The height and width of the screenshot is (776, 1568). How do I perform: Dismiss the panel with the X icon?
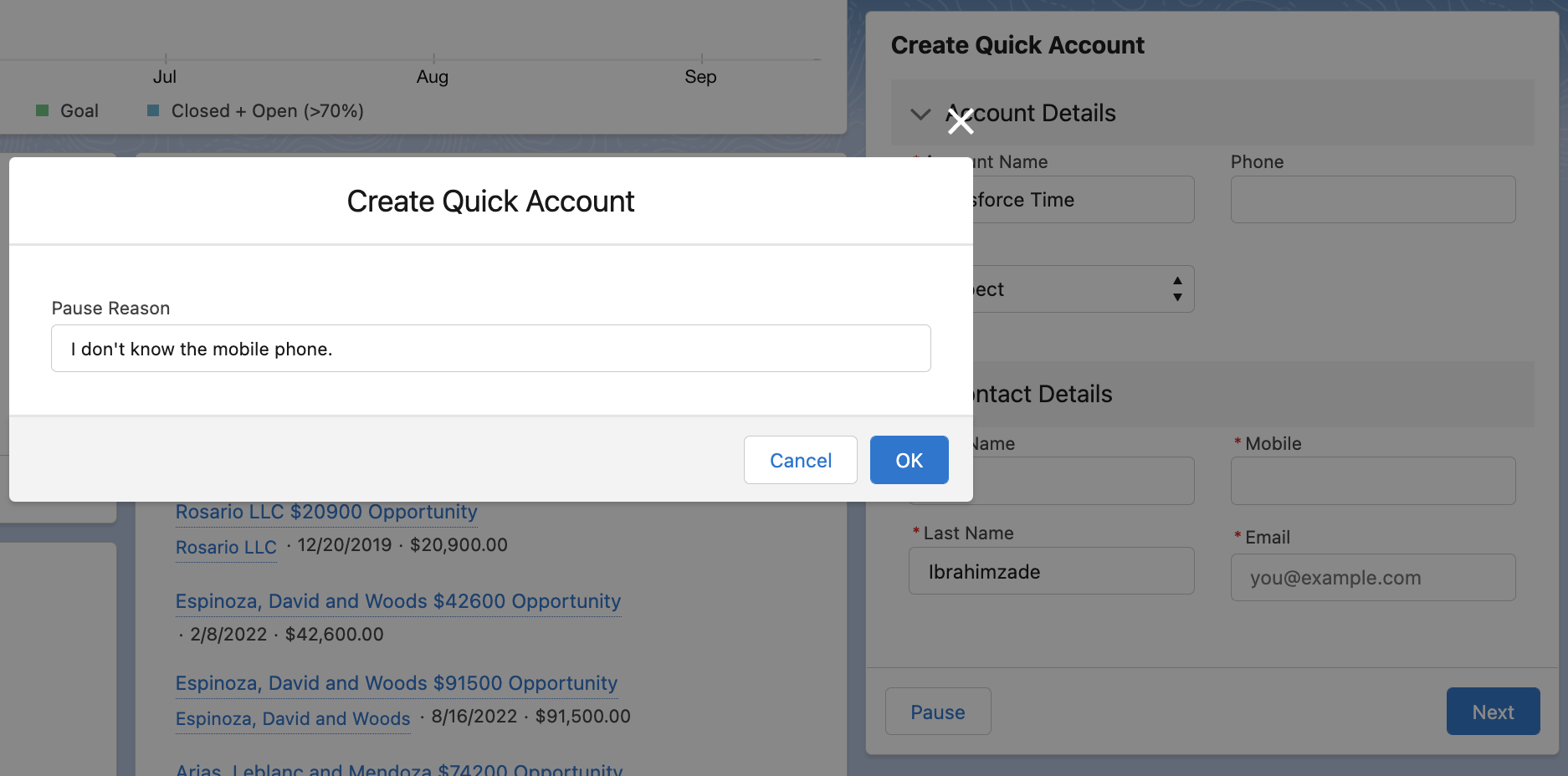(960, 121)
